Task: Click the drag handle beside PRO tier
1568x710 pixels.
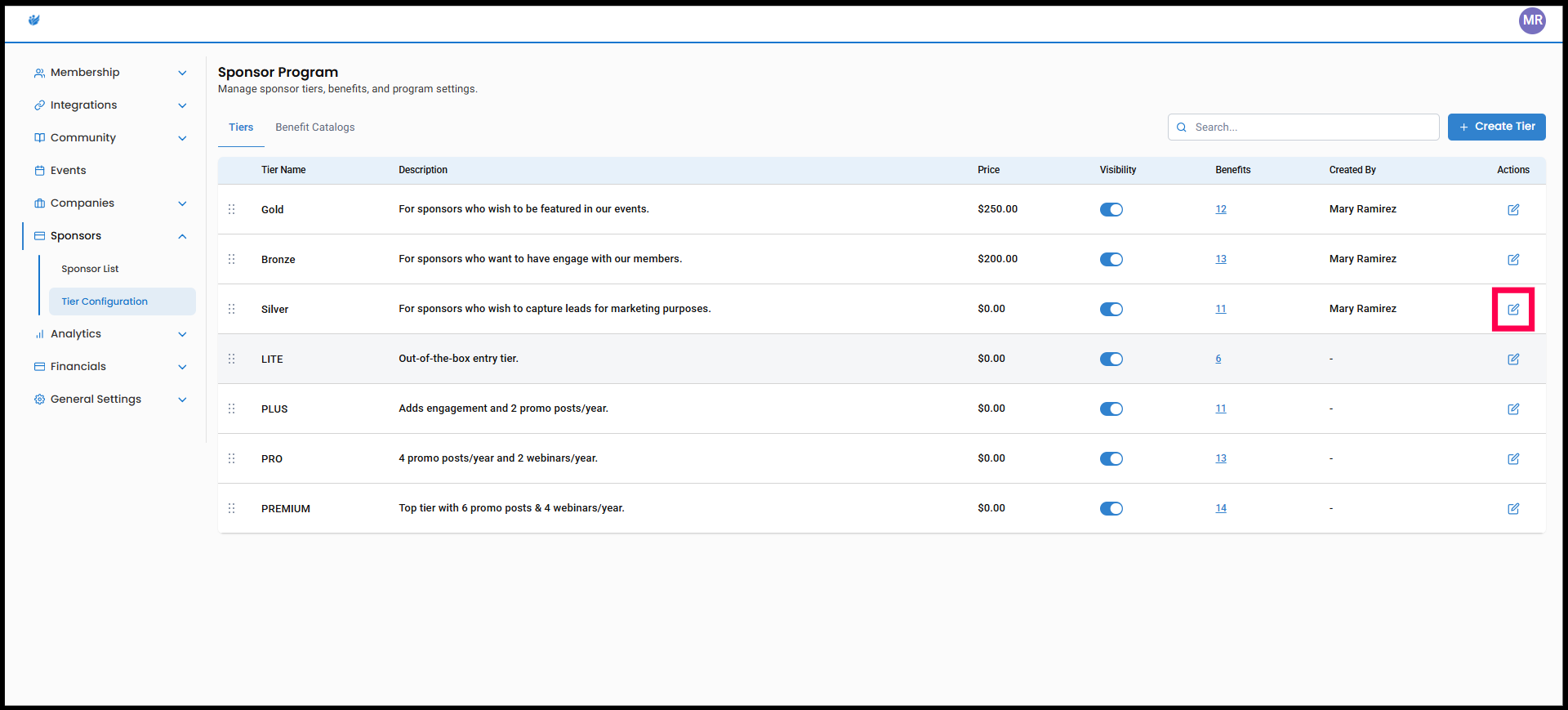Action: 232,459
